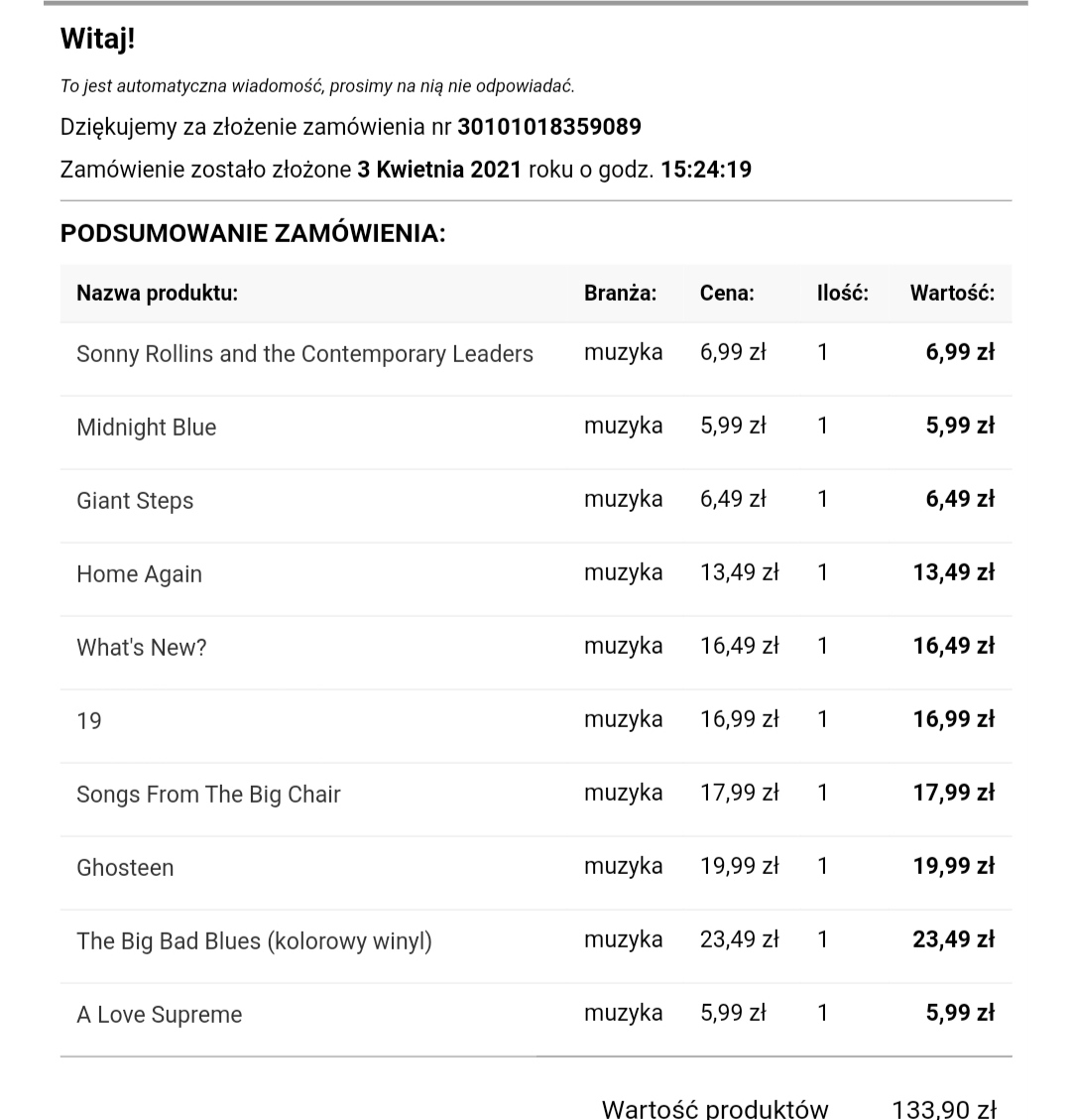Viewport: 1071px width, 1120px height.
Task: Select the A Love Supreme product
Action: pyautogui.click(x=159, y=1015)
